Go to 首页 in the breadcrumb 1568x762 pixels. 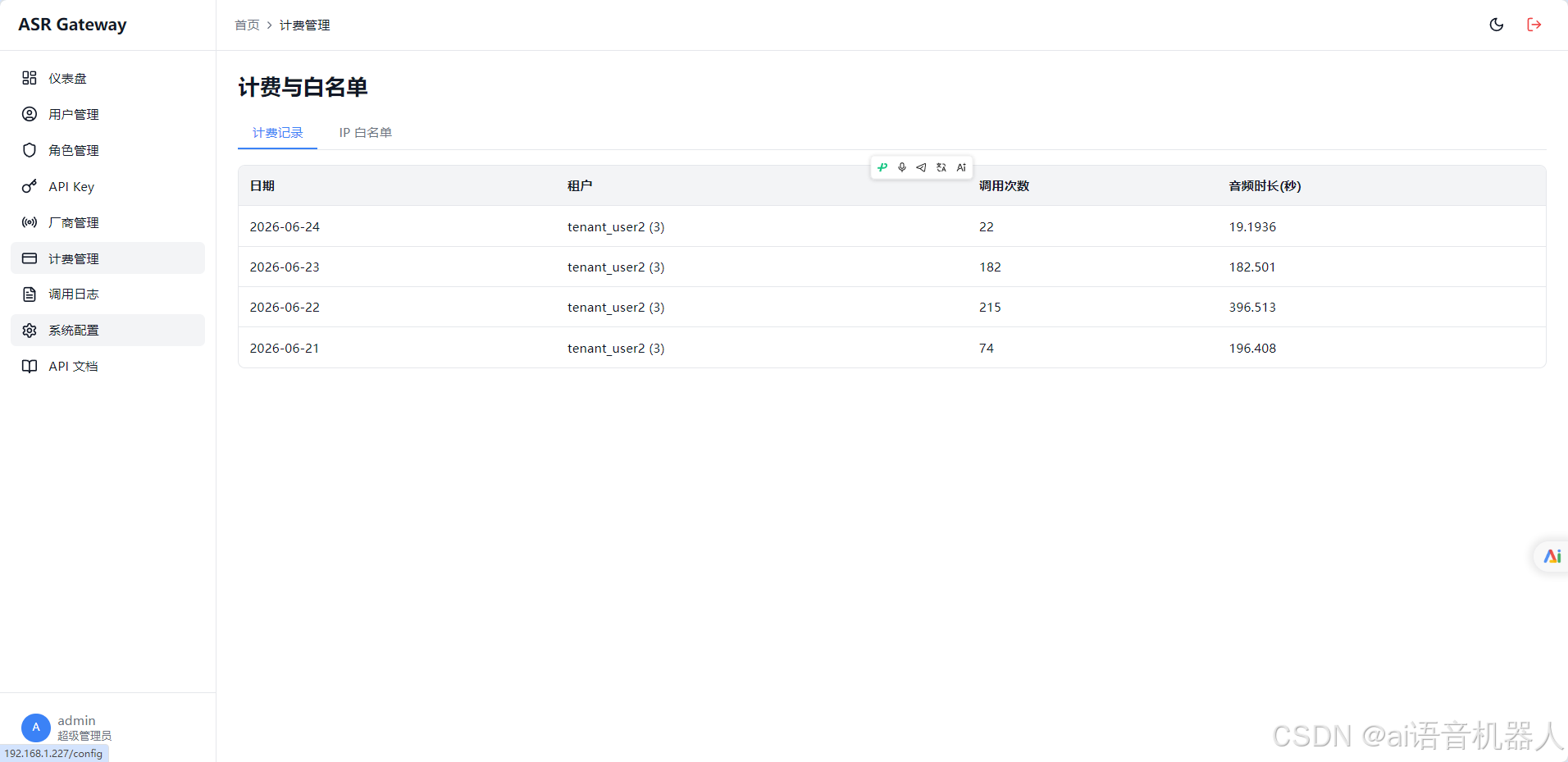(x=247, y=25)
